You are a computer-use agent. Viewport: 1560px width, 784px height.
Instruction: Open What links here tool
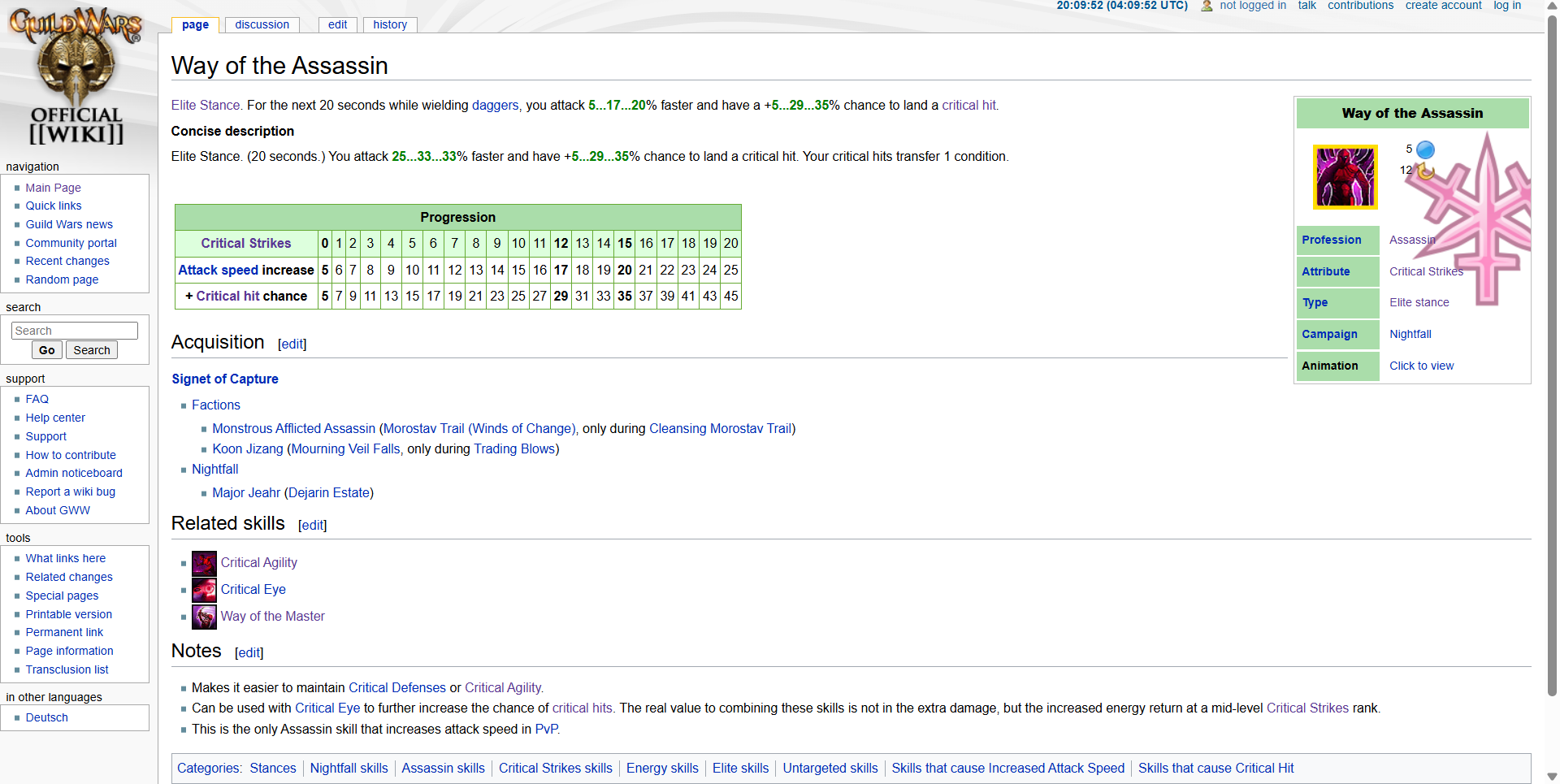pos(66,559)
